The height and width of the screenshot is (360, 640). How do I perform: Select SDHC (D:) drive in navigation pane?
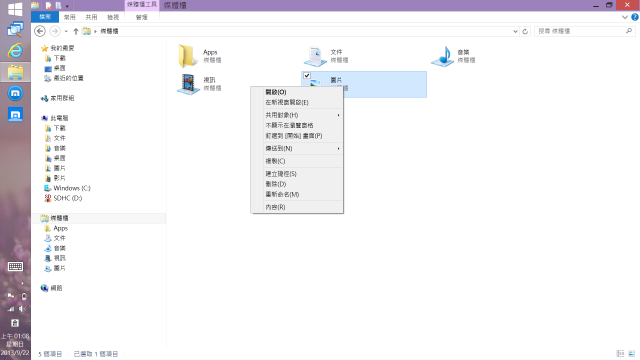pyautogui.click(x=63, y=198)
